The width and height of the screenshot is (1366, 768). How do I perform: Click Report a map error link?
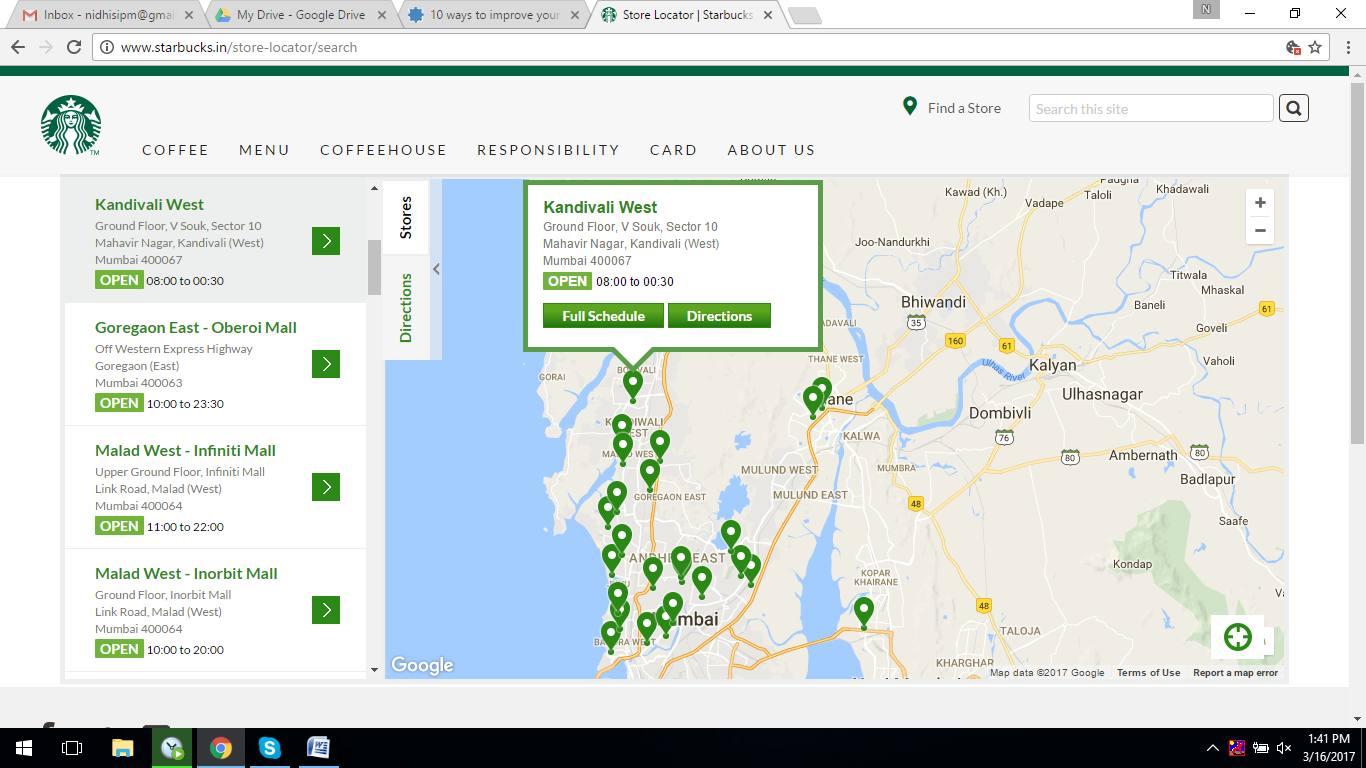tap(1235, 673)
